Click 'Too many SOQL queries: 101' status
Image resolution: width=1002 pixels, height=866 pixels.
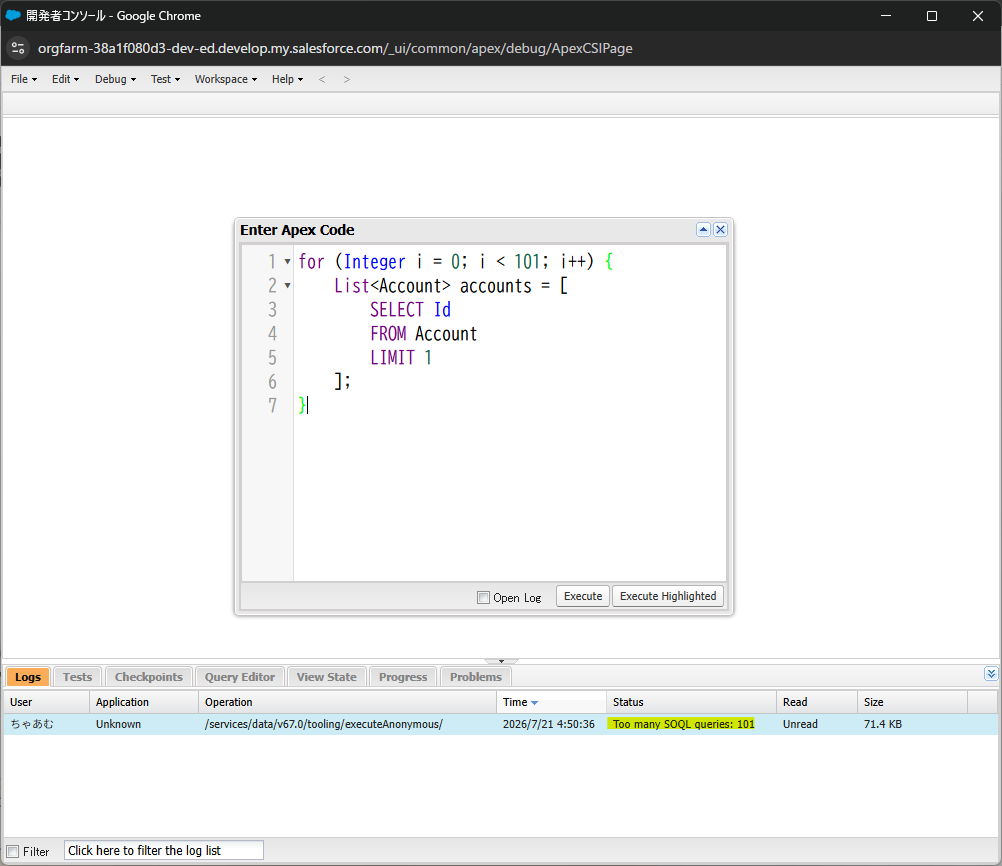pyautogui.click(x=683, y=724)
